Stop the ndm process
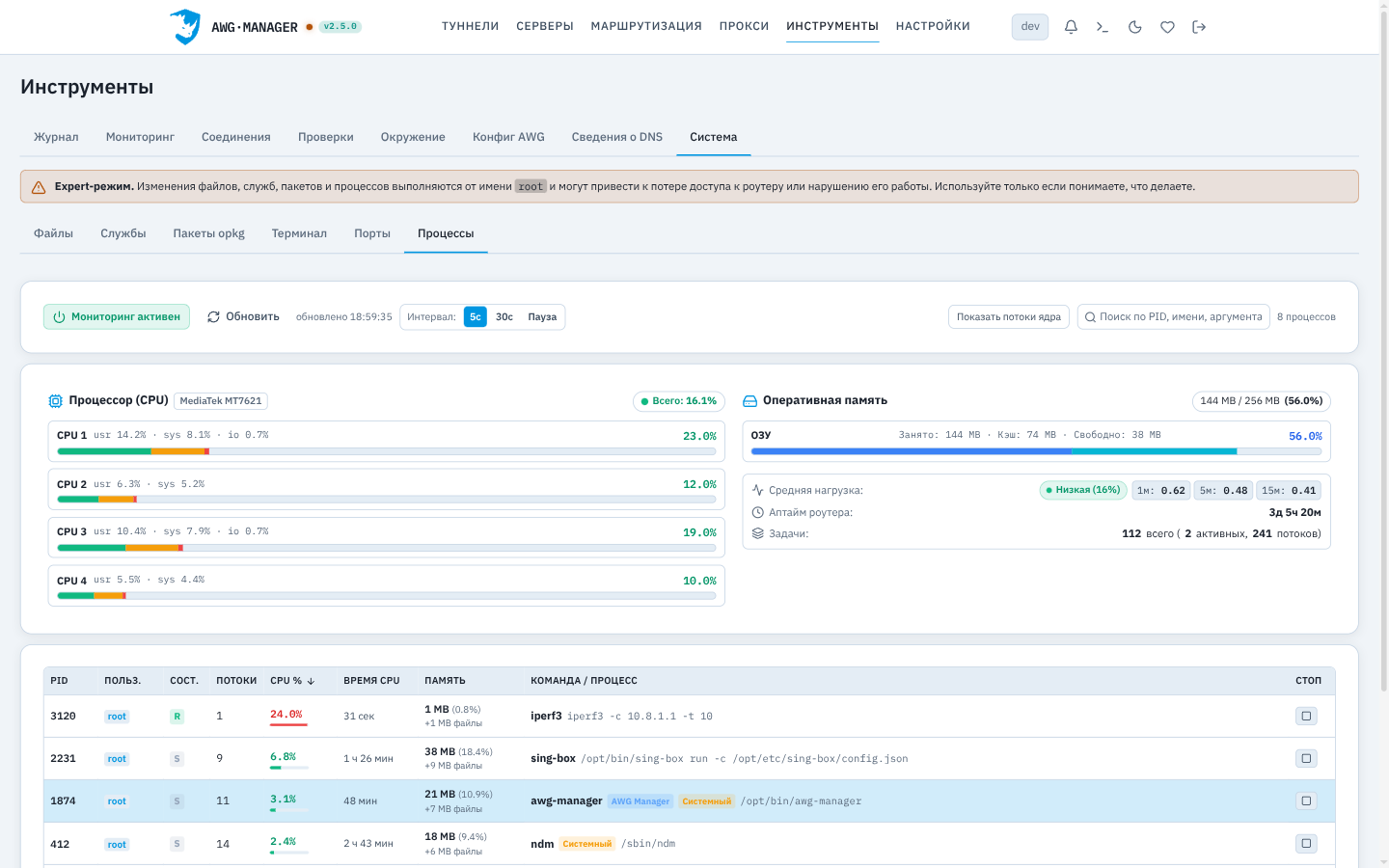 tap(1306, 843)
